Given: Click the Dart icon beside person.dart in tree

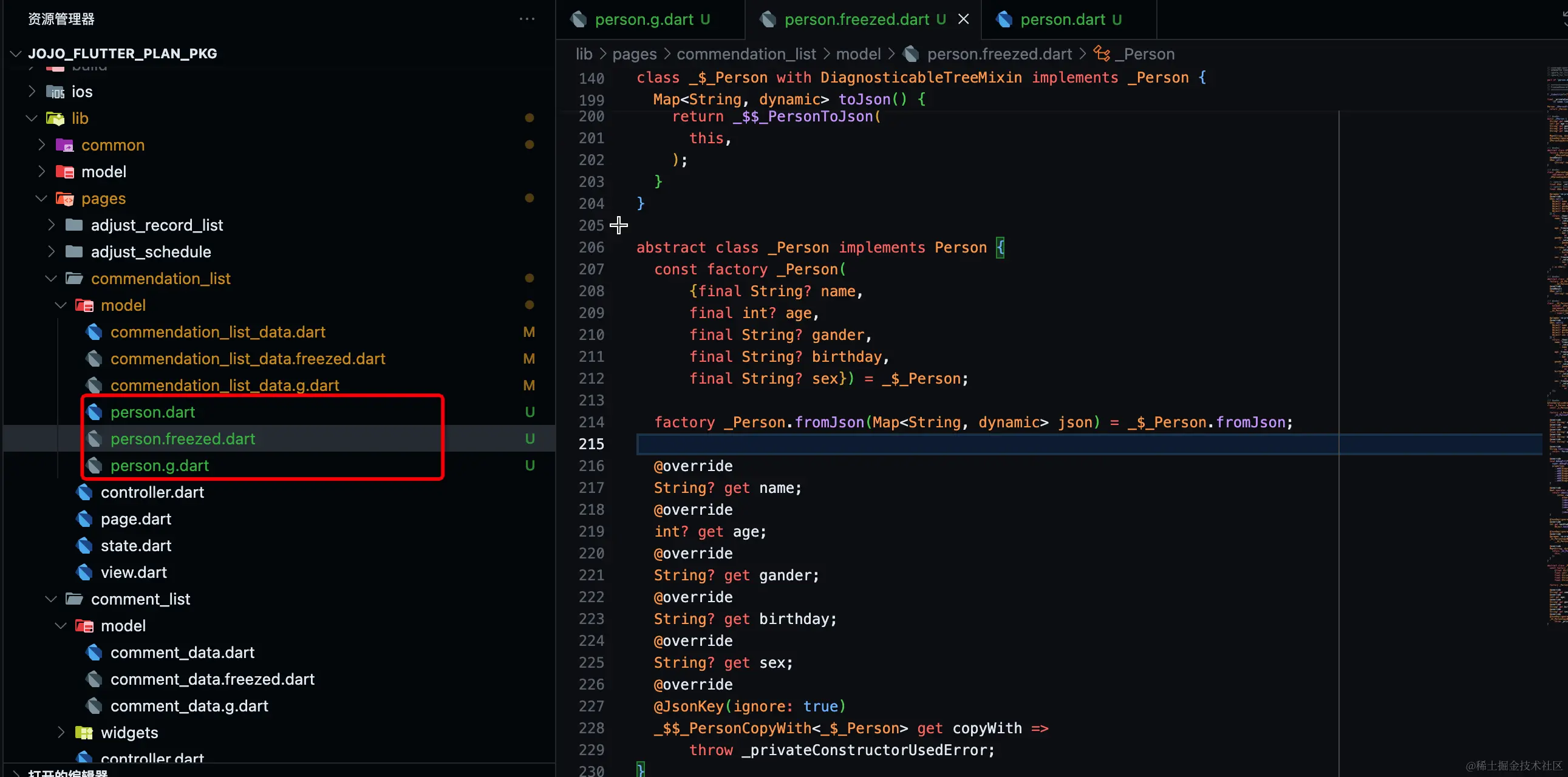Looking at the screenshot, I should [x=94, y=413].
